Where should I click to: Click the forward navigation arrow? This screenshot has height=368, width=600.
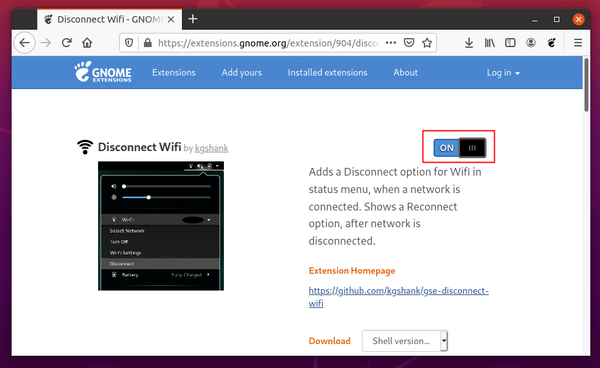coord(46,43)
